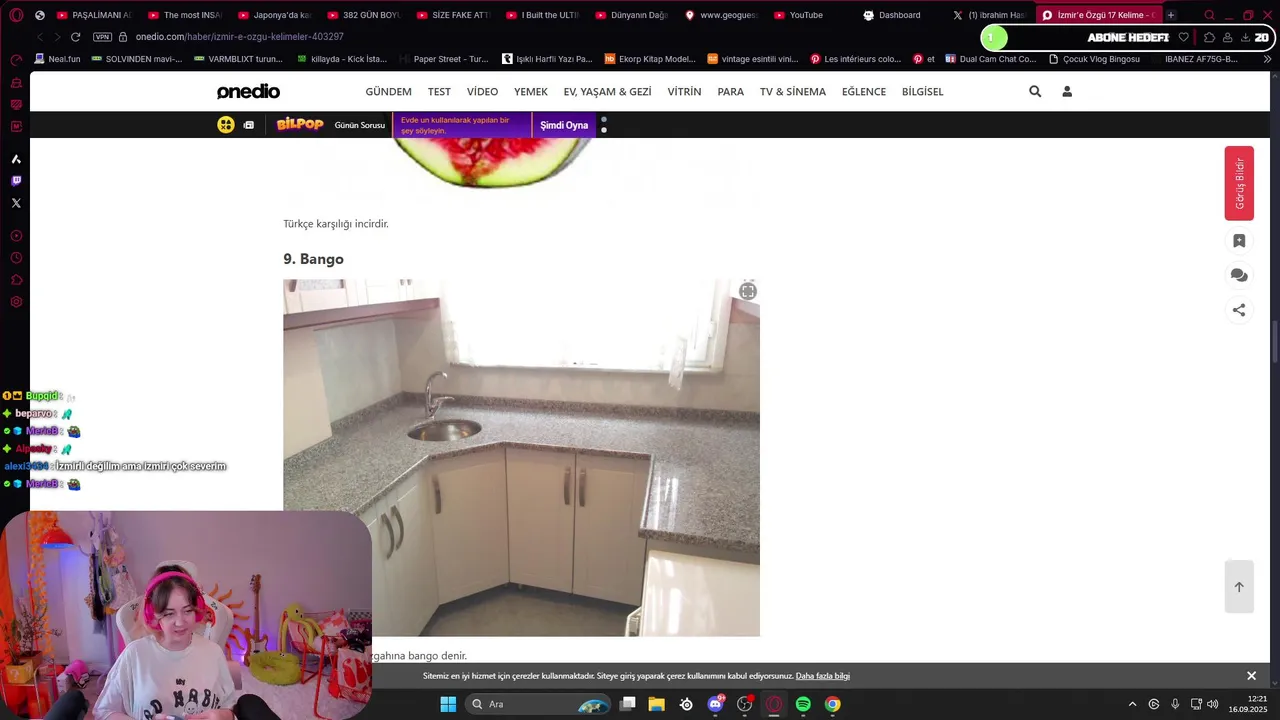The height and width of the screenshot is (720, 1280).
Task: Open the VİTRİN menu item
Action: (684, 91)
